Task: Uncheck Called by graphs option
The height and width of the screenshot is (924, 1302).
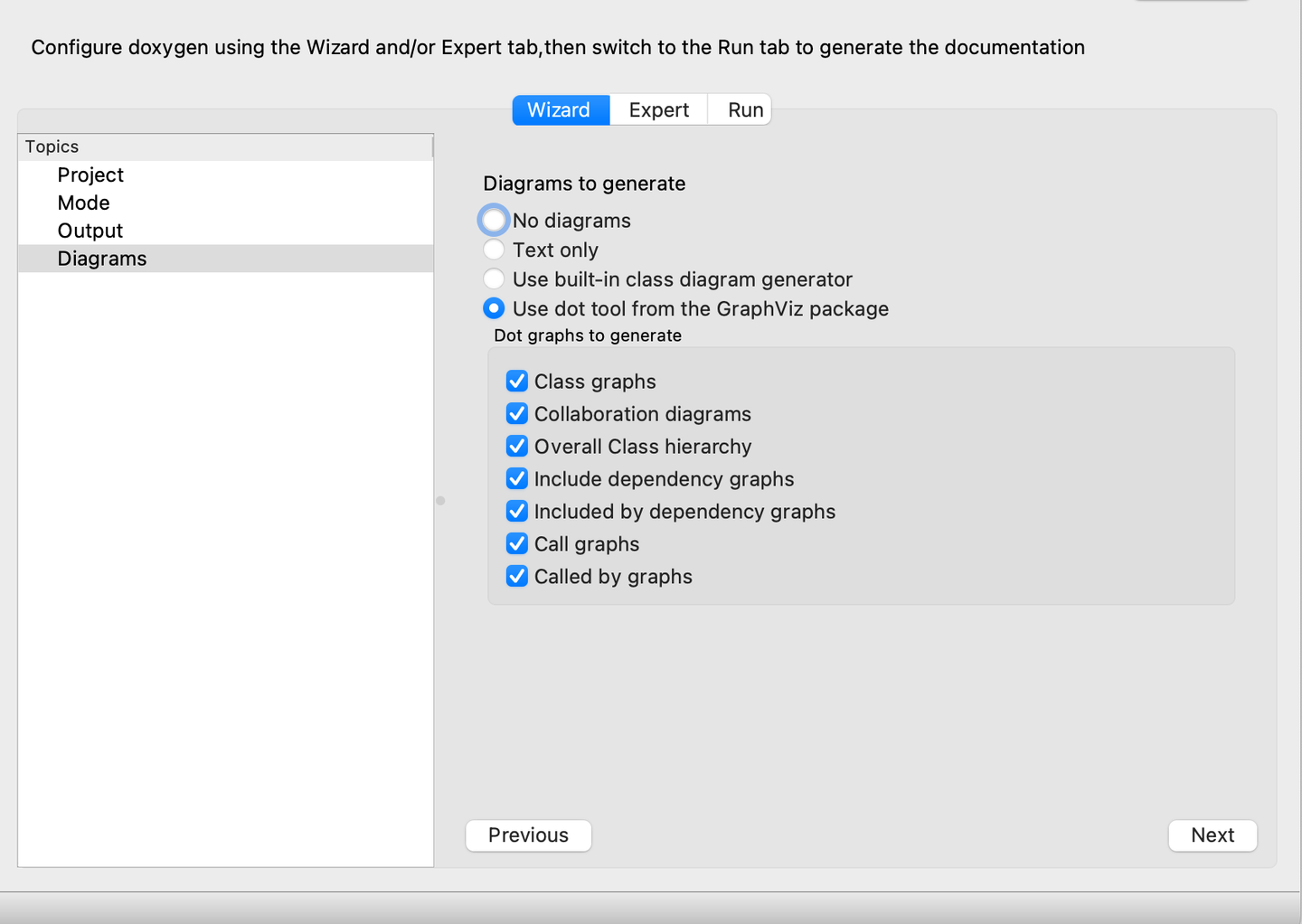Action: coord(517,577)
